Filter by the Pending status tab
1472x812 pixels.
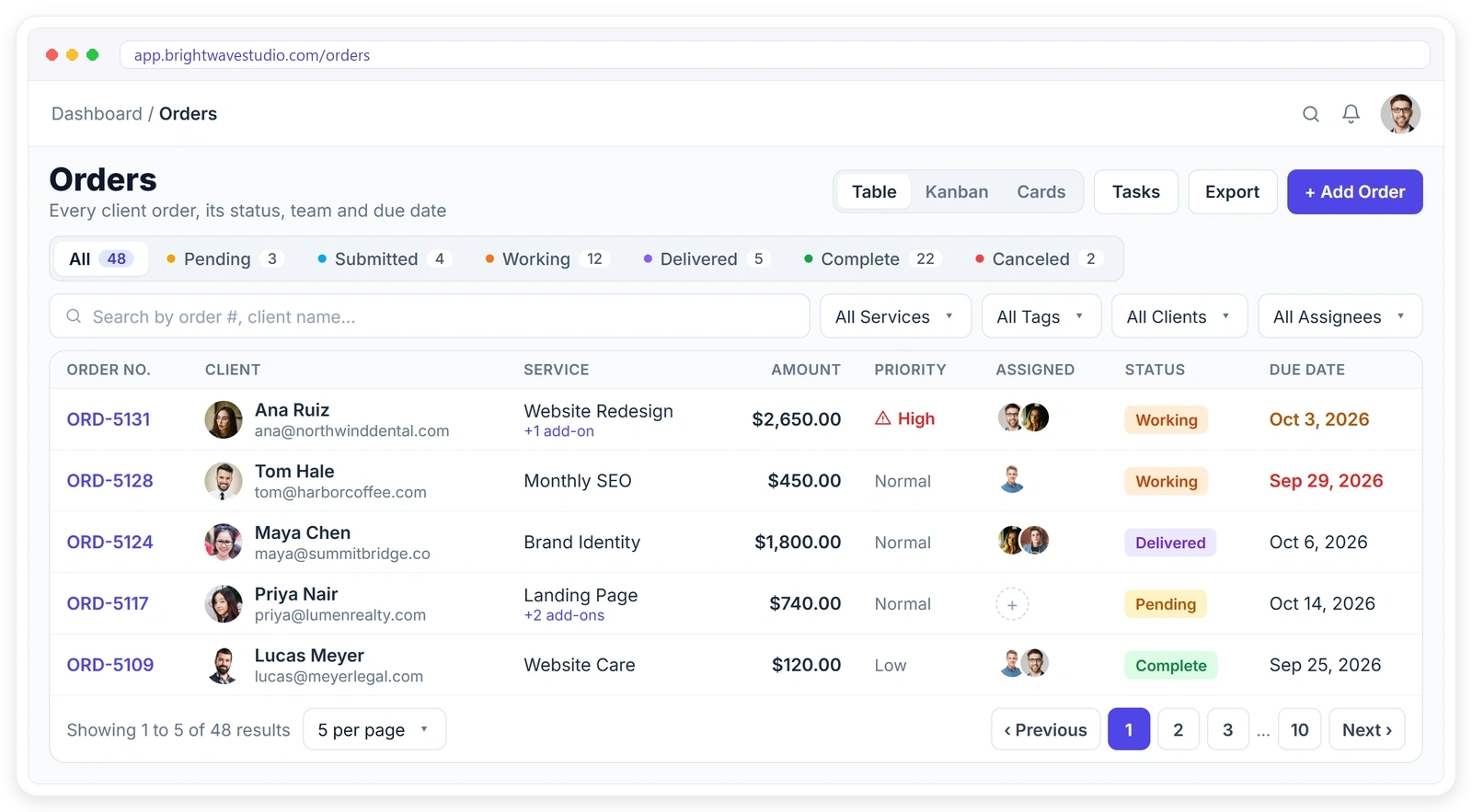coord(224,259)
